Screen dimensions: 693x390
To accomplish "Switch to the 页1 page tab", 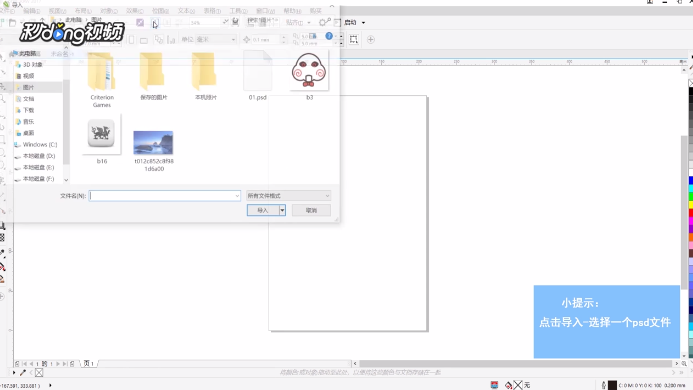I will 88,363.
